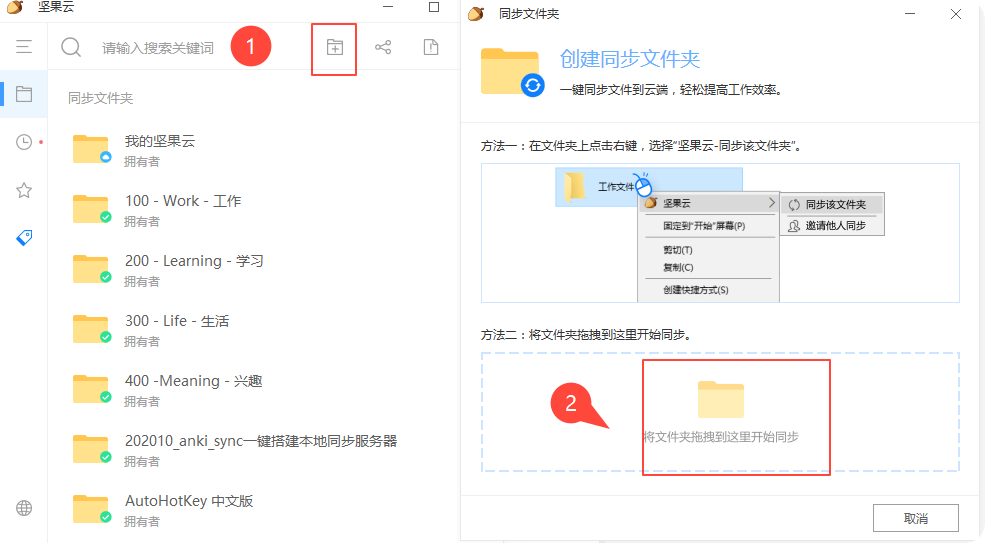Click the acorn logo in 同步文件夹 dialog title

coord(476,14)
